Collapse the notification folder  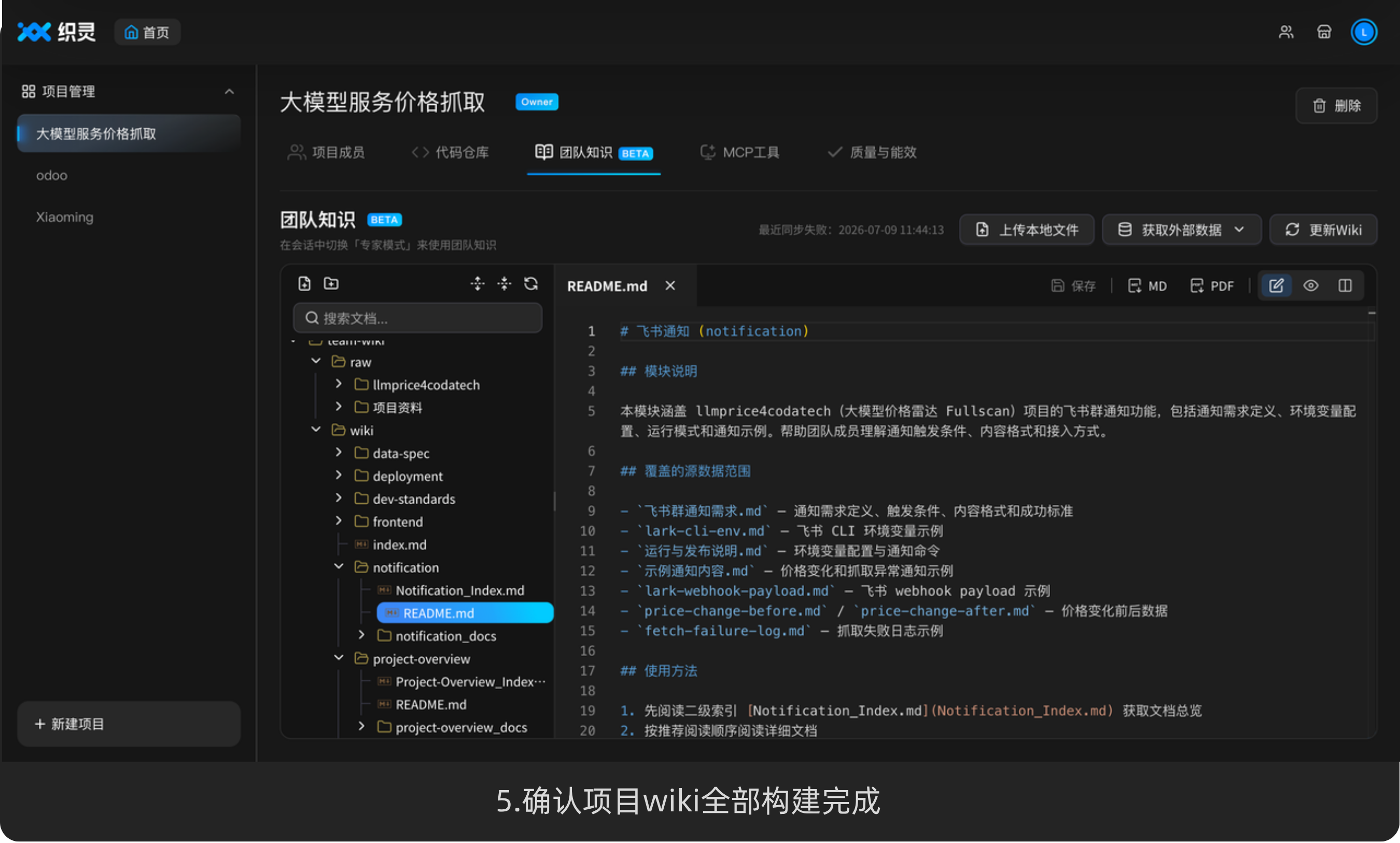339,566
